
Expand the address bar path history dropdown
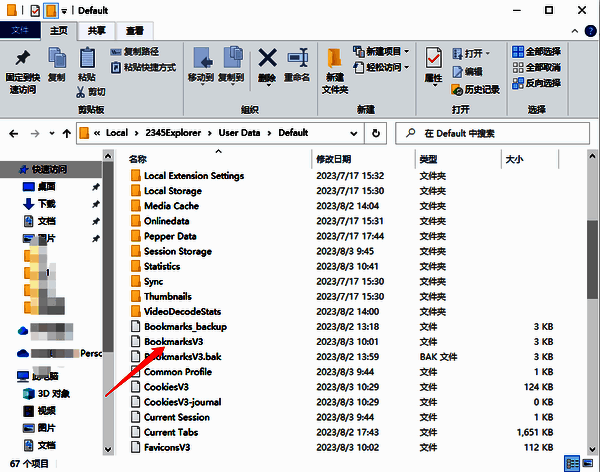[355, 132]
